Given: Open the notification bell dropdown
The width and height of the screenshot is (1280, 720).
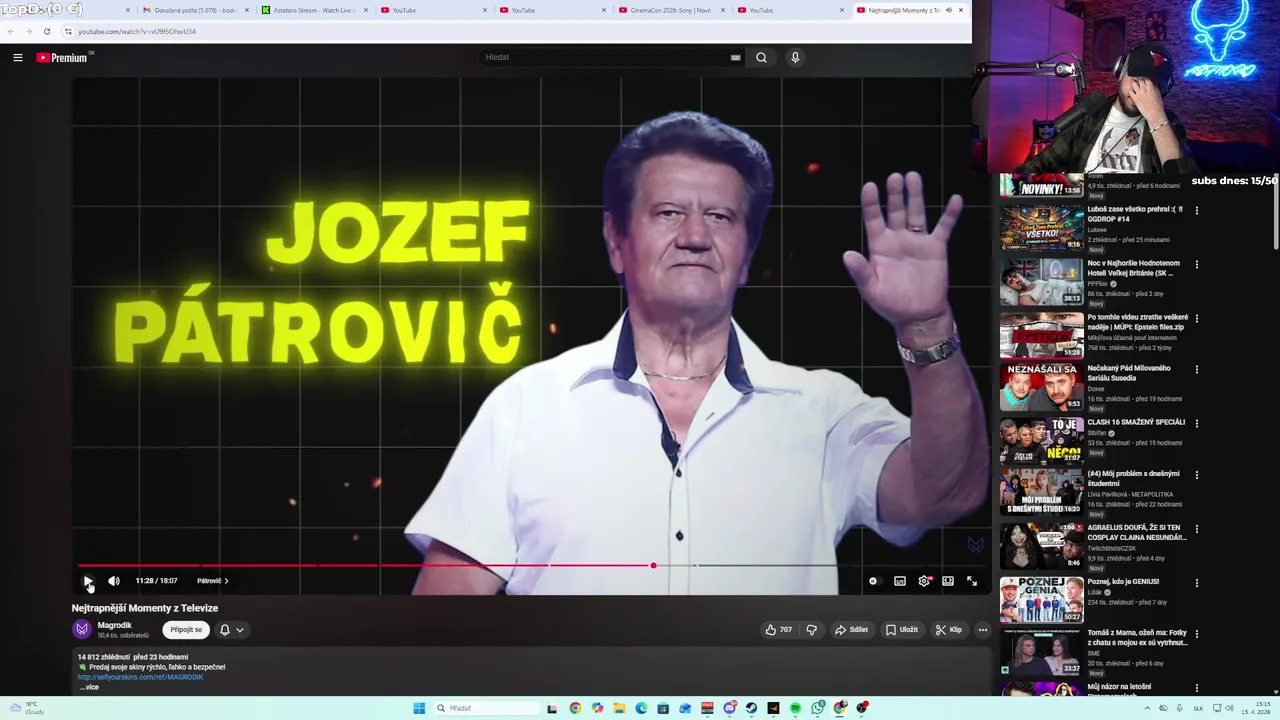Looking at the screenshot, I should (x=231, y=630).
